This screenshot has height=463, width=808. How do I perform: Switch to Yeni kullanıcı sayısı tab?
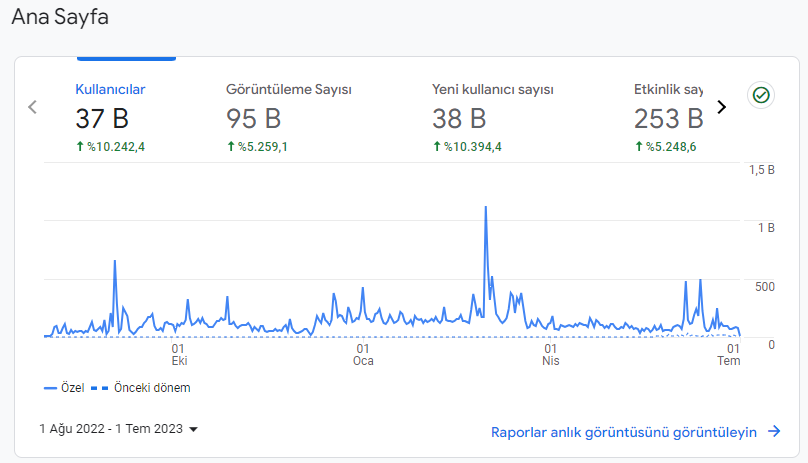[493, 118]
